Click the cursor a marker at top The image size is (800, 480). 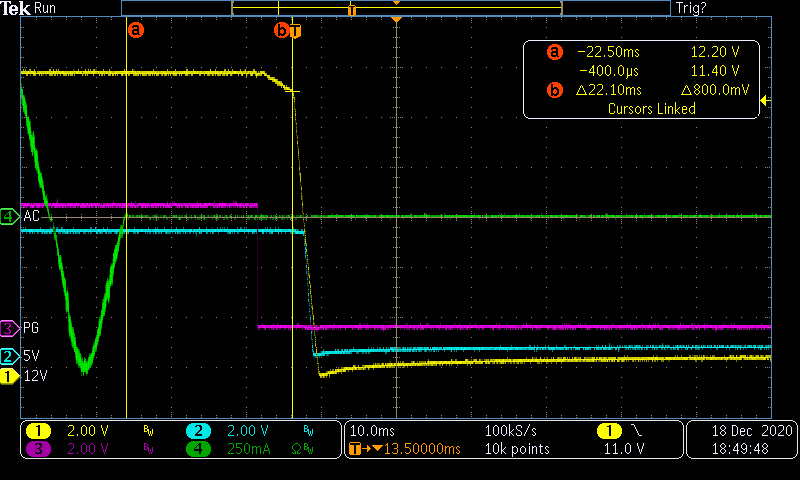click(x=136, y=30)
